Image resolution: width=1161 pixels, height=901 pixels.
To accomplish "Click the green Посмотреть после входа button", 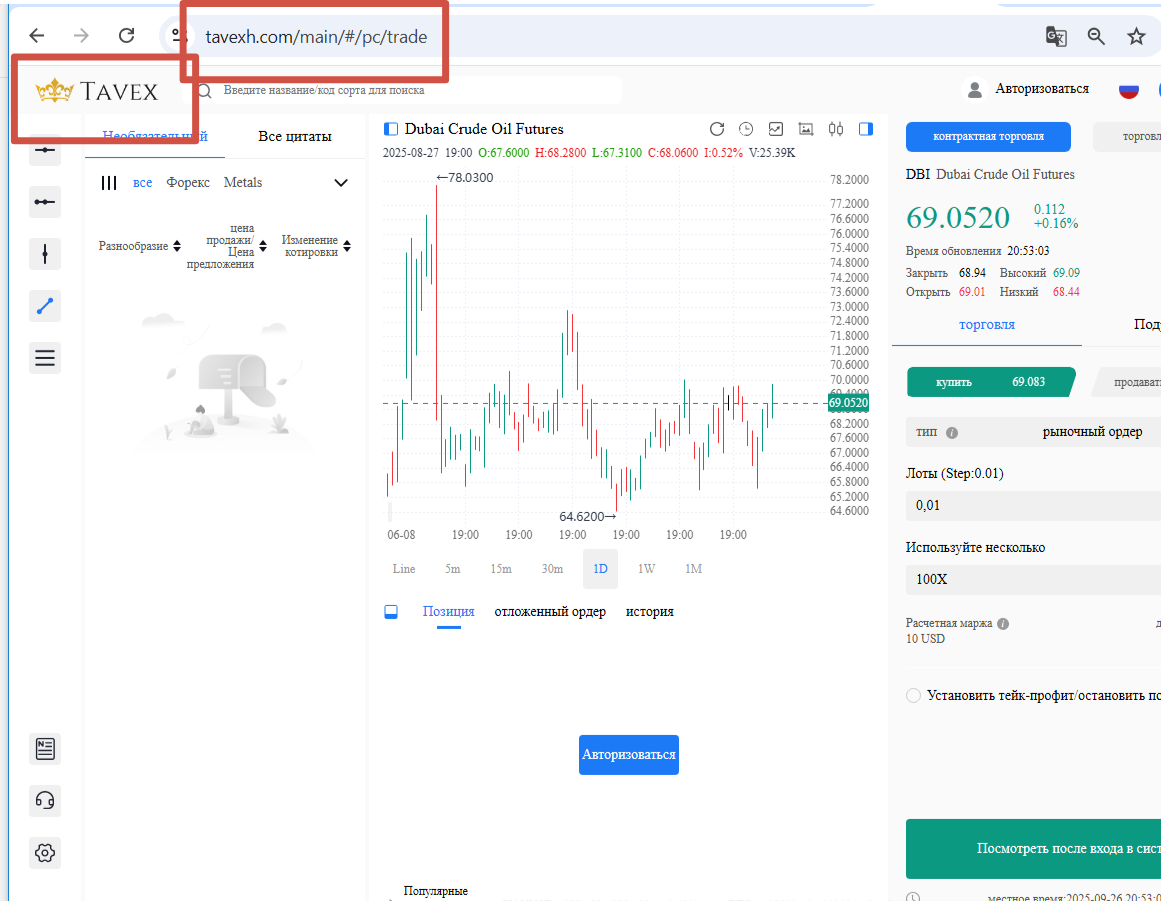I will (x=1034, y=848).
